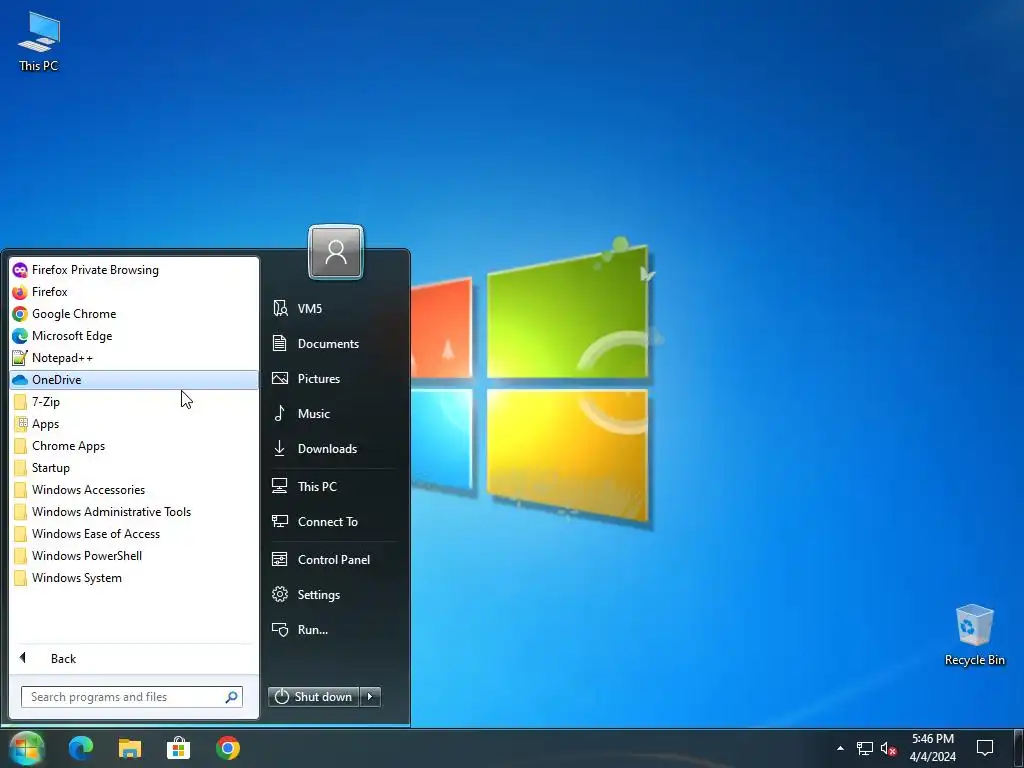Expand the Windows PowerShell folder
The height and width of the screenshot is (768, 1024).
click(x=134, y=556)
